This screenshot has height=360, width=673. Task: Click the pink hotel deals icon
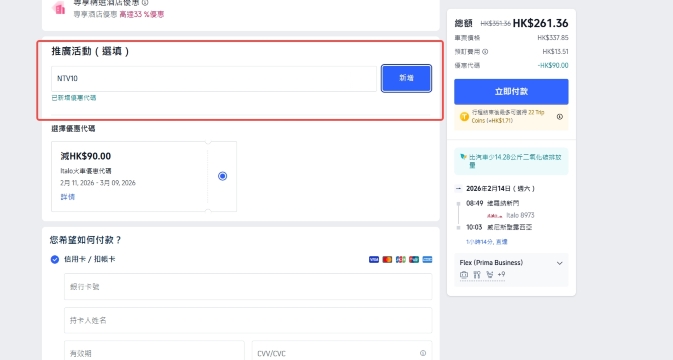(59, 8)
